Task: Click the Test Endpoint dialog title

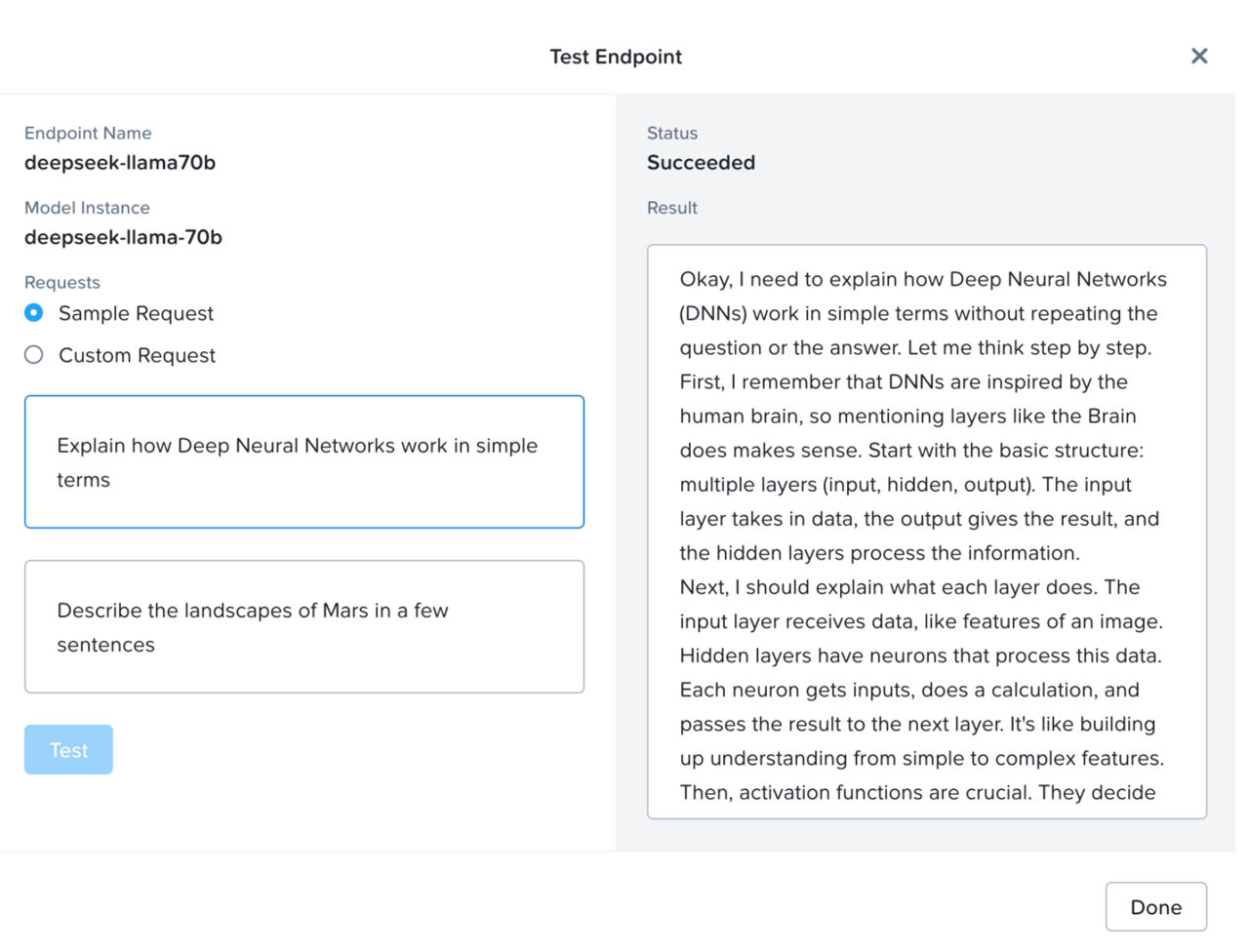Action: 616,57
